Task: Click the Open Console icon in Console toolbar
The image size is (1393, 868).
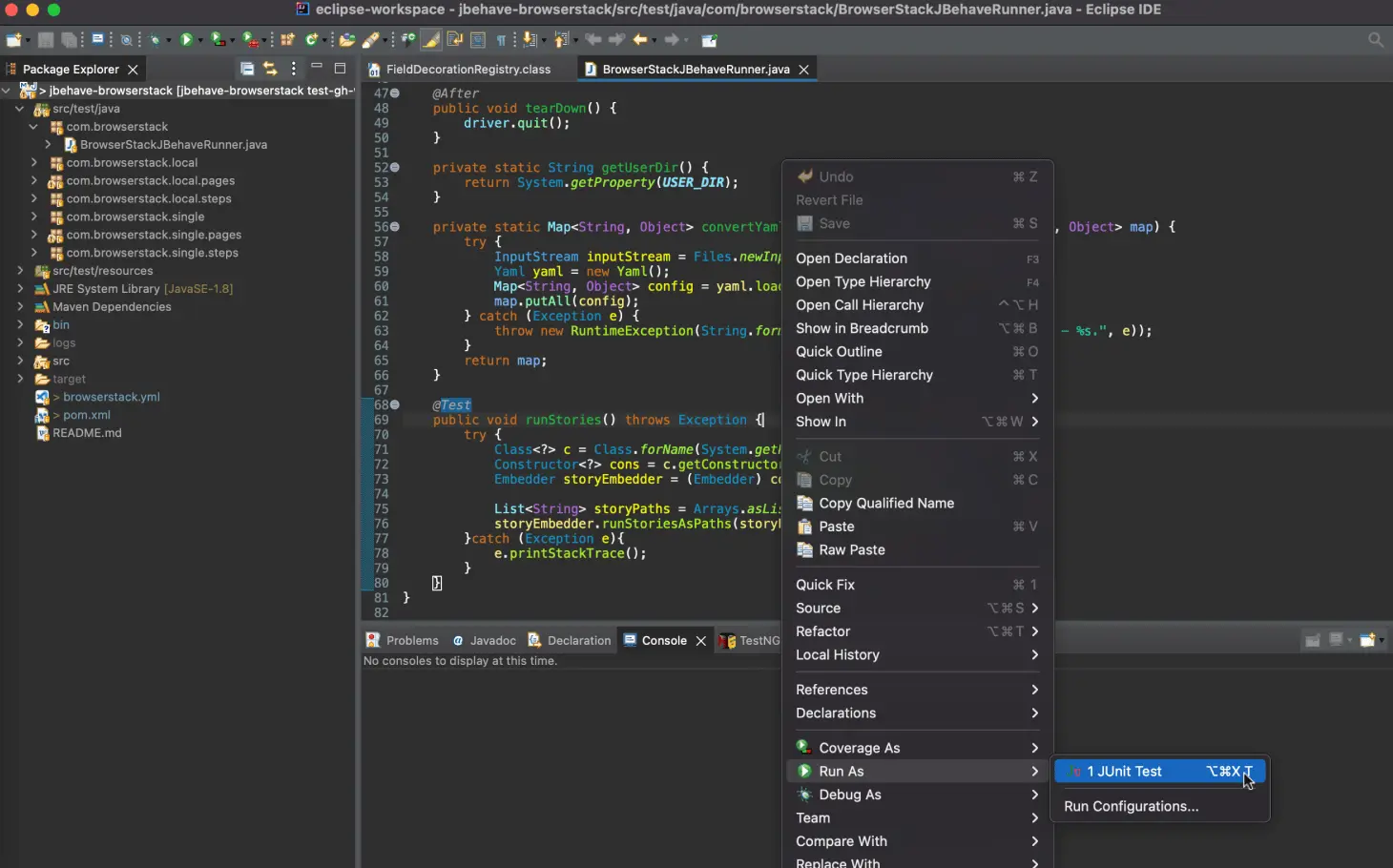Action: coord(1367,640)
